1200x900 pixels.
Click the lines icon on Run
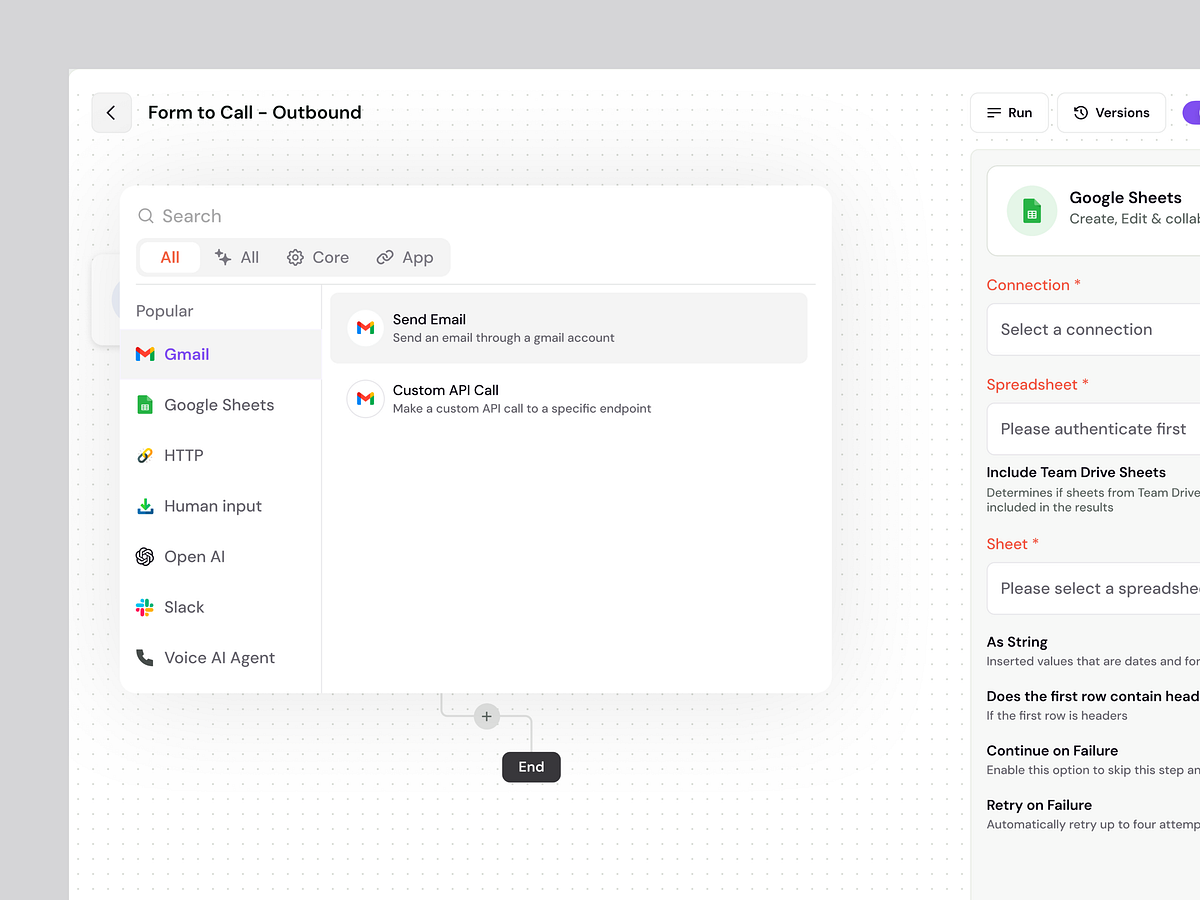994,113
